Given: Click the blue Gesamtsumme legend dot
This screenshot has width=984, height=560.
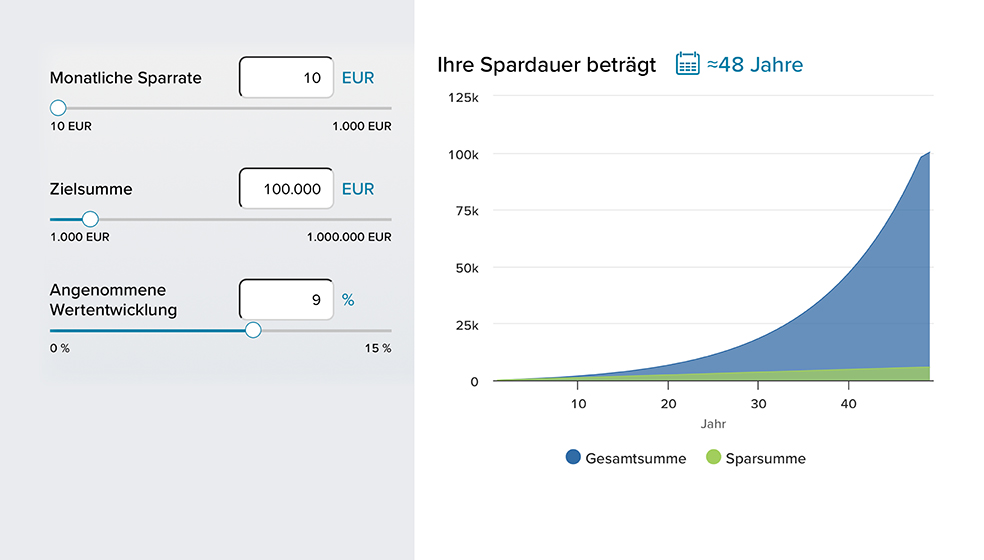Looking at the screenshot, I should 573,457.
